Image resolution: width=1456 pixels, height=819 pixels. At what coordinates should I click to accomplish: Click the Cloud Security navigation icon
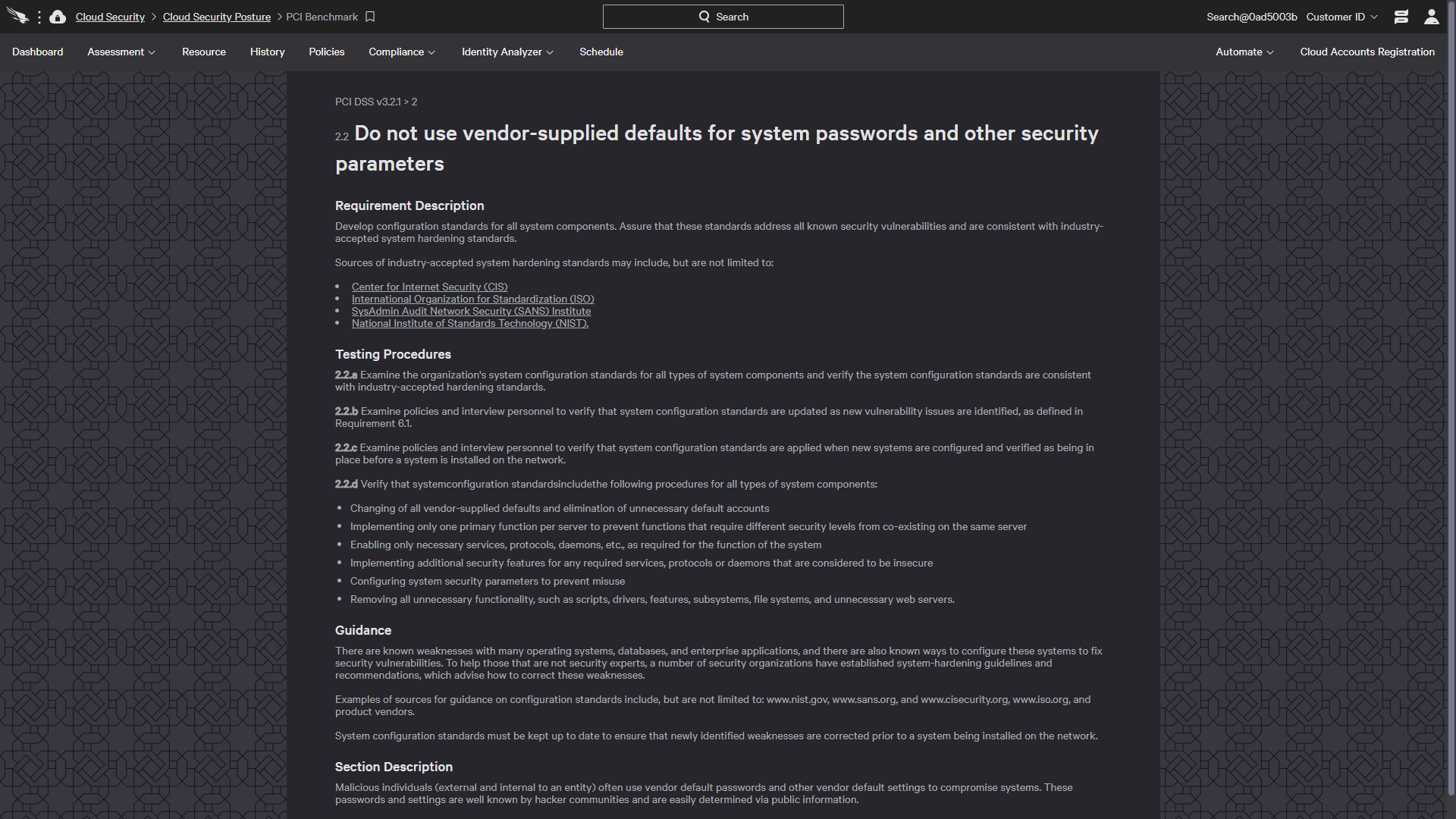[57, 16]
